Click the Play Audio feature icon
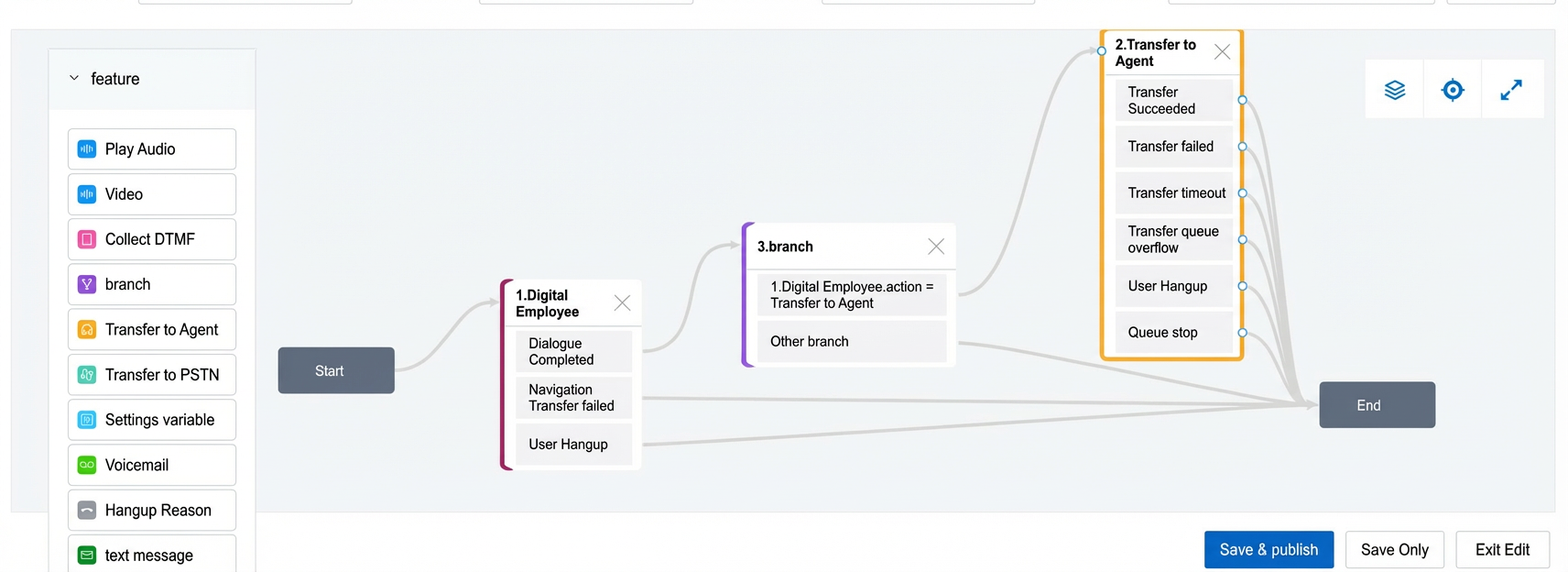Image resolution: width=1568 pixels, height=572 pixels. click(87, 149)
